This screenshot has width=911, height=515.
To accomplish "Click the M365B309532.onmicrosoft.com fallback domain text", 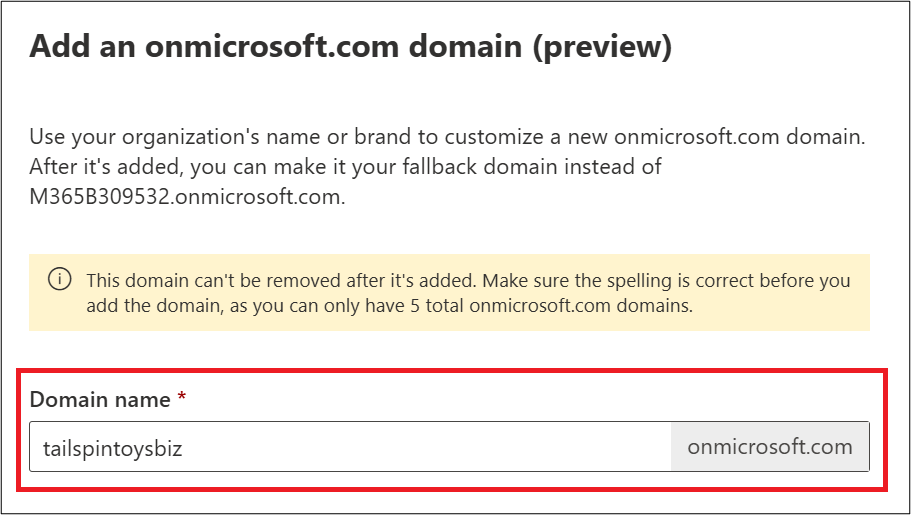I will click(x=187, y=197).
